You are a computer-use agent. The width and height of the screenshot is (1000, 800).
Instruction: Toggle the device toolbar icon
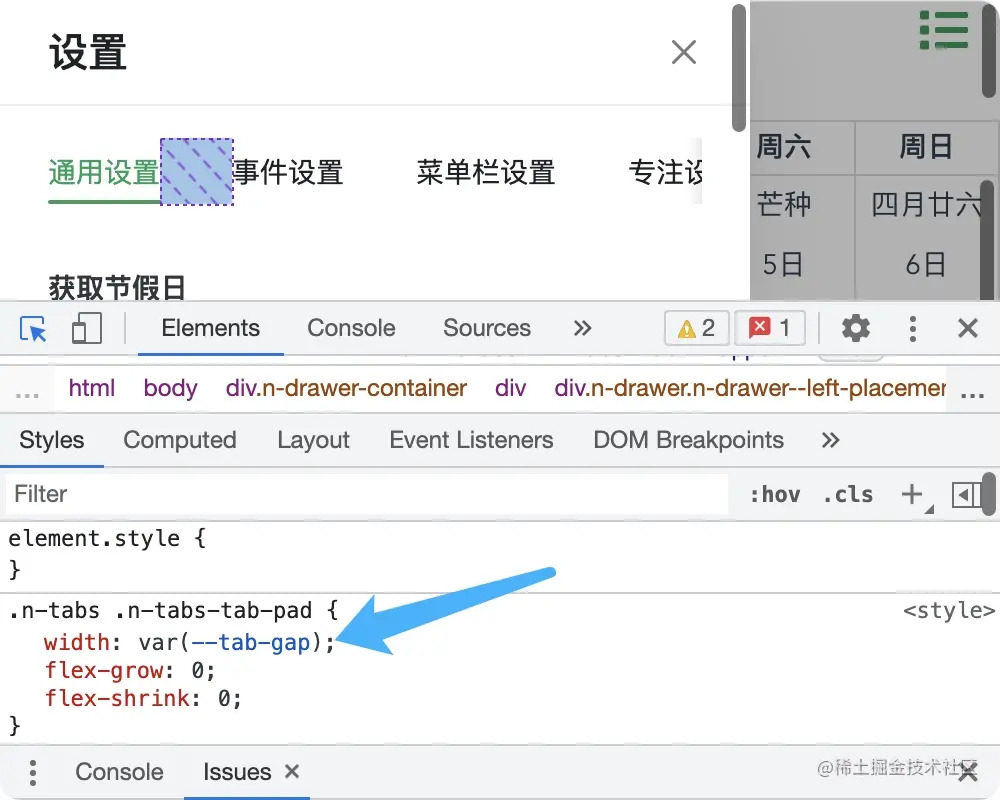pyautogui.click(x=86, y=329)
